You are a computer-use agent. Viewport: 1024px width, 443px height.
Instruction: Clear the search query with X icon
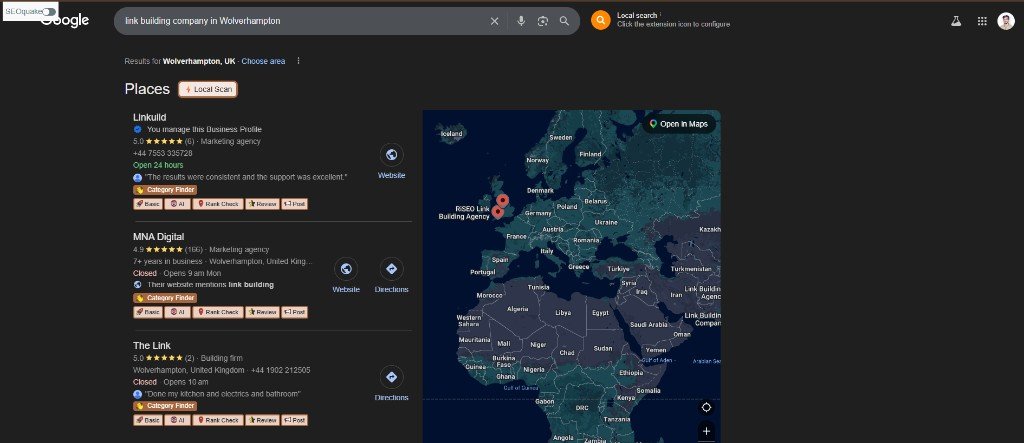(494, 21)
